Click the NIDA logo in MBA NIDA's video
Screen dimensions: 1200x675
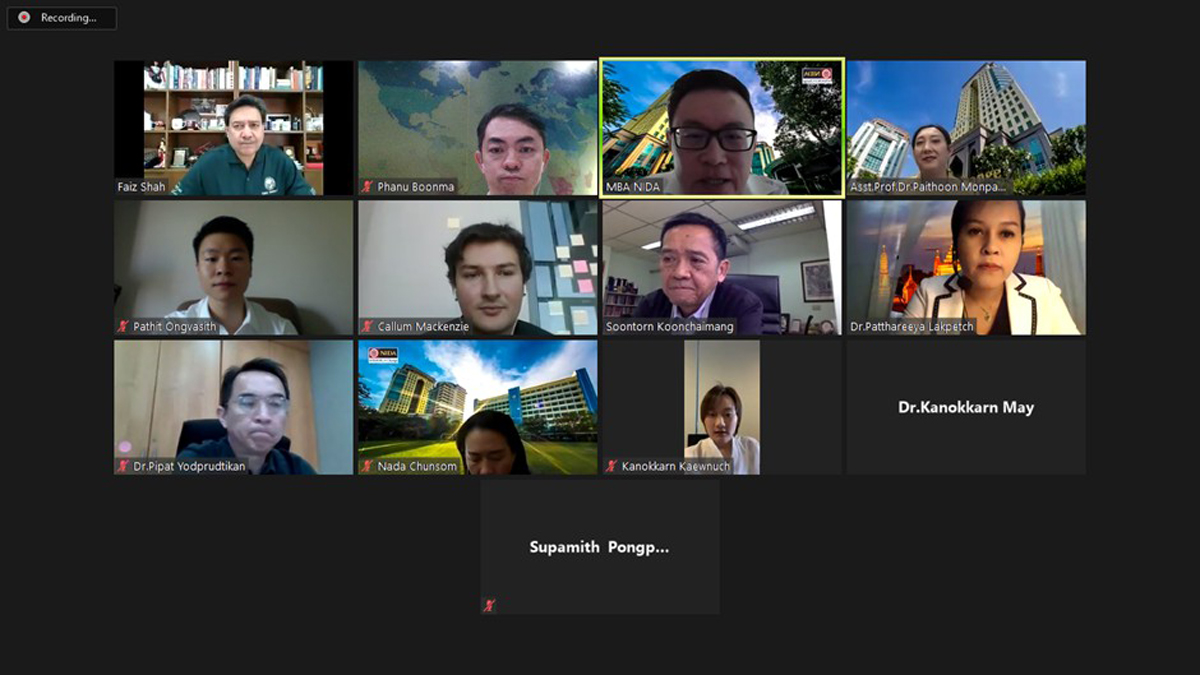[817, 75]
